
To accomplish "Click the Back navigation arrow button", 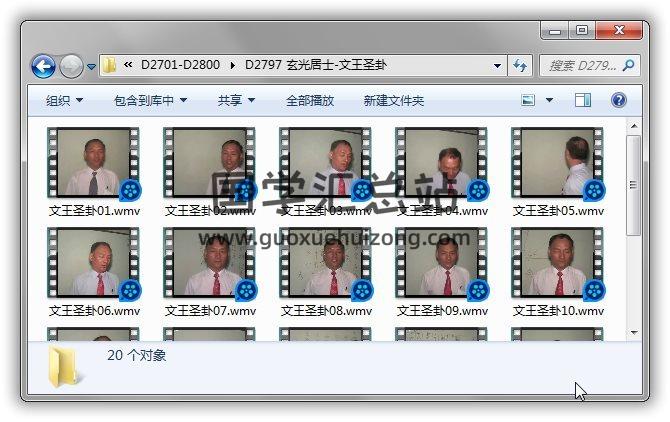I will pyautogui.click(x=43, y=66).
